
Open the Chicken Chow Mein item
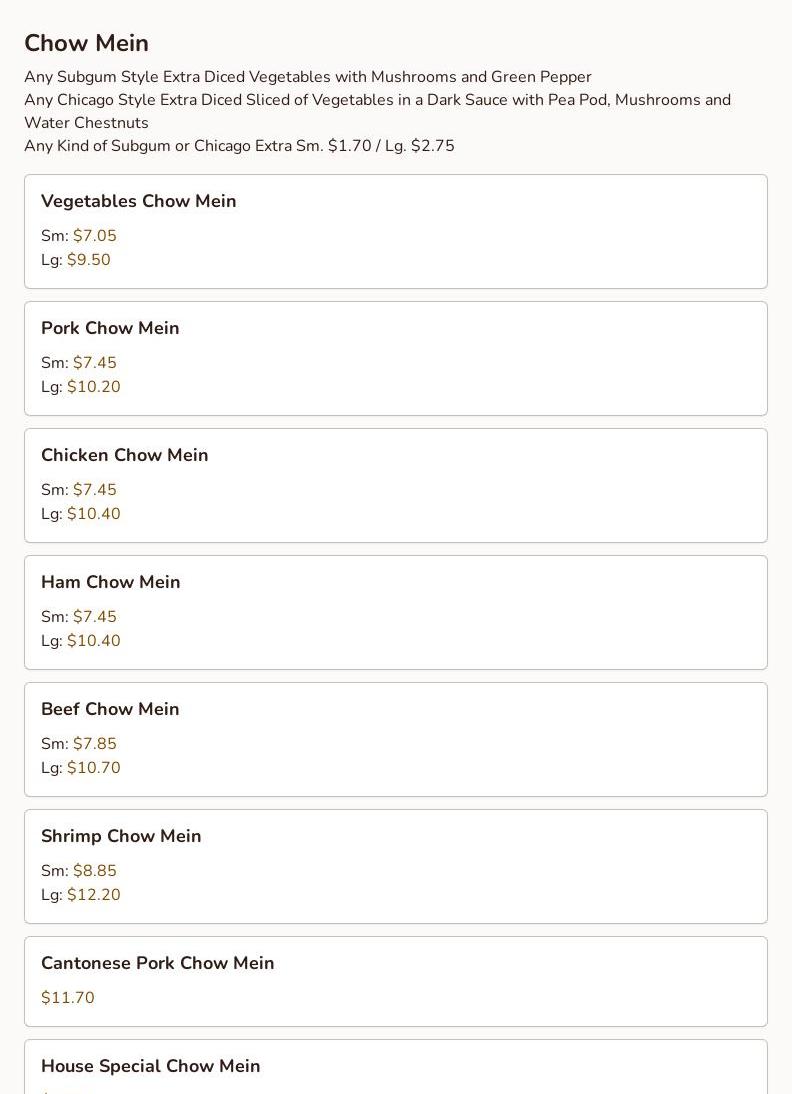[x=125, y=455]
